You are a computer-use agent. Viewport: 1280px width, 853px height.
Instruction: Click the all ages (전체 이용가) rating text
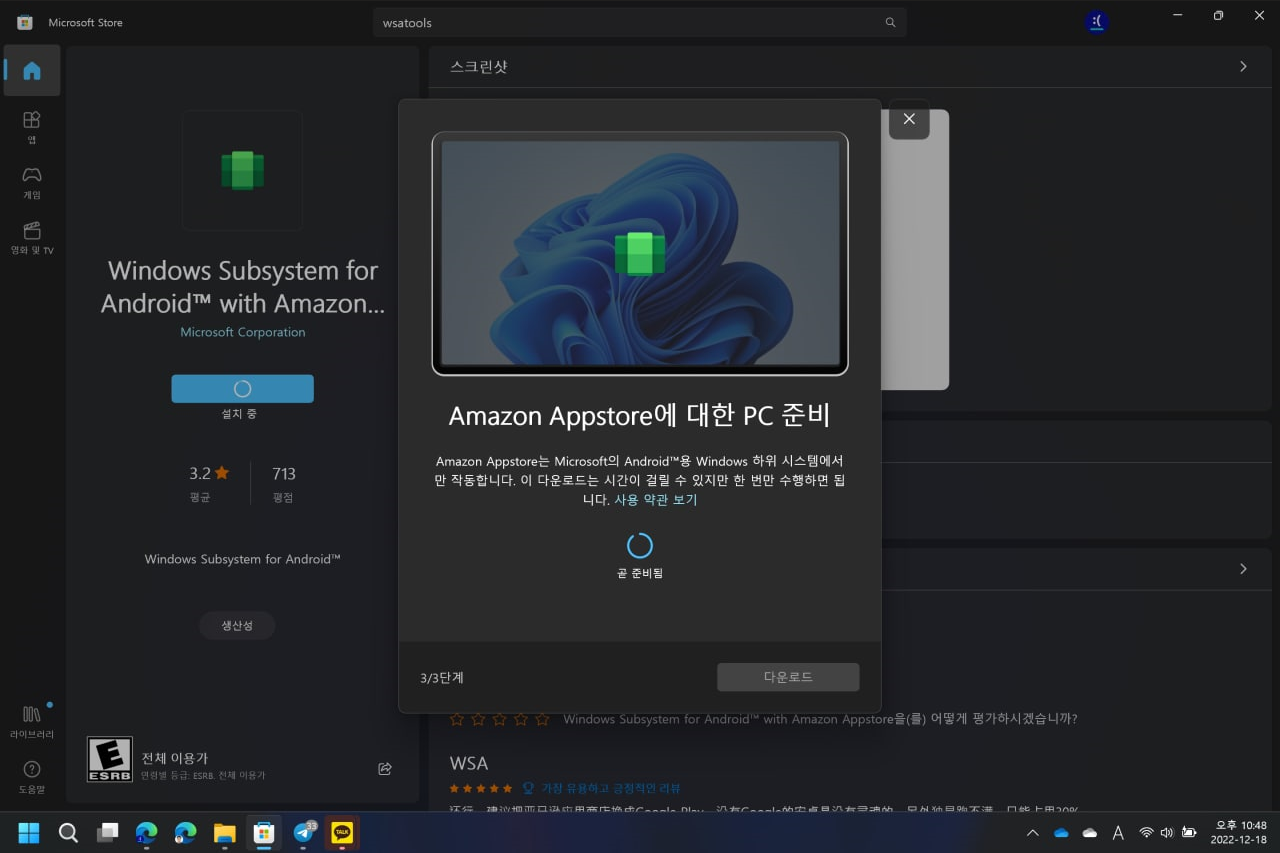(175, 758)
